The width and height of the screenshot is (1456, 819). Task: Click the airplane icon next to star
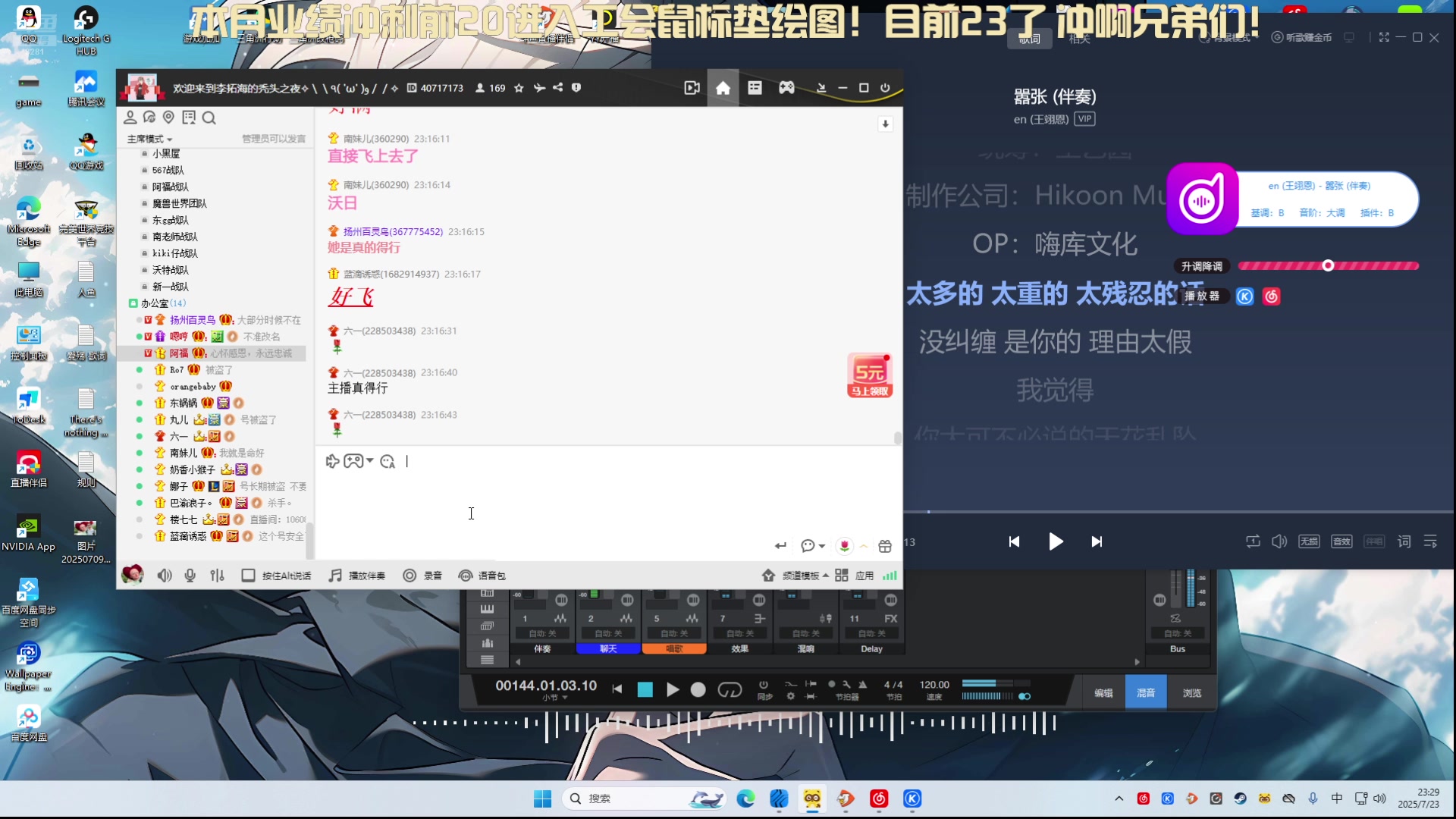click(539, 88)
